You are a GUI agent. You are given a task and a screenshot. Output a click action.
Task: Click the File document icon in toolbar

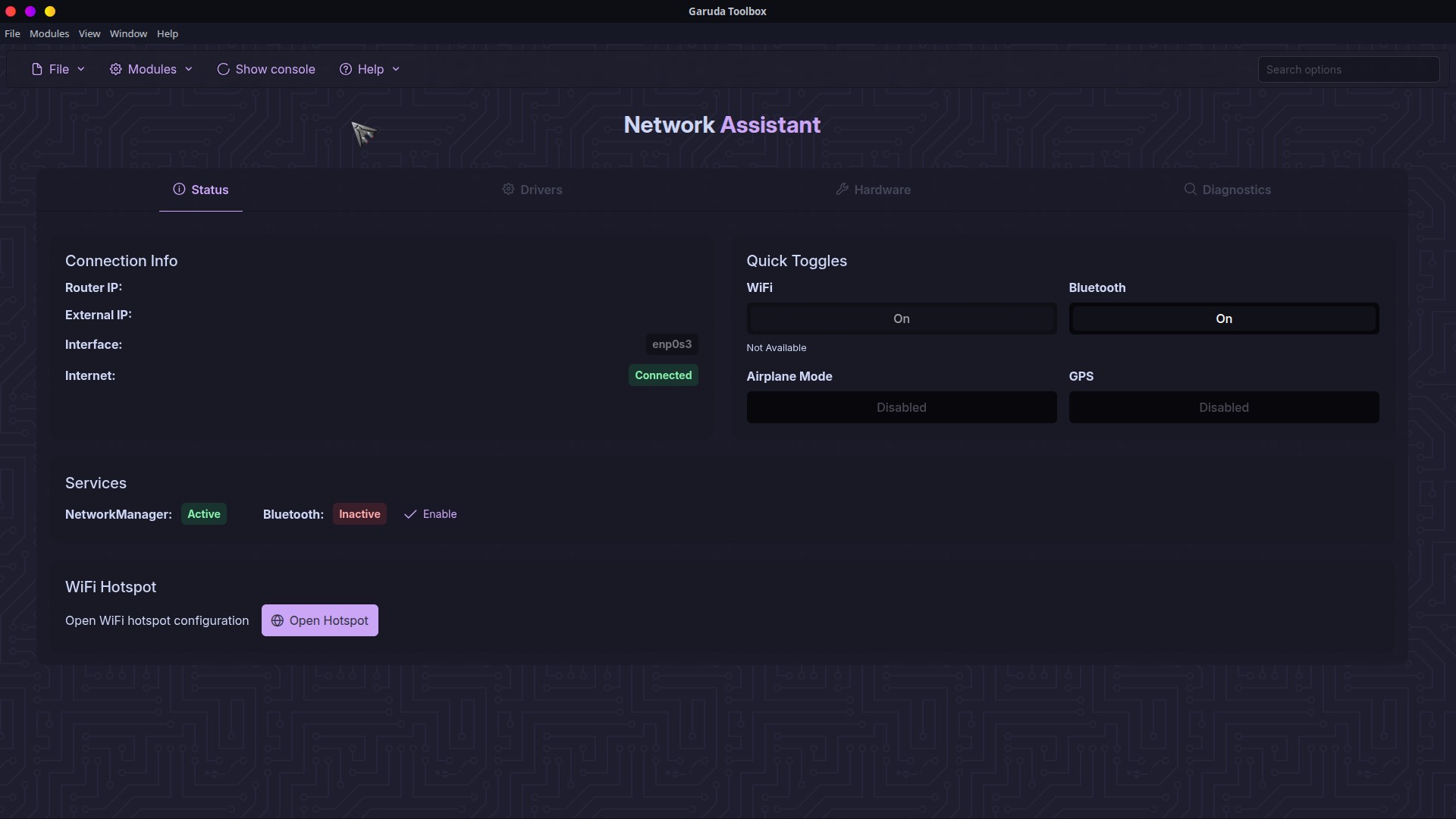pyautogui.click(x=37, y=69)
